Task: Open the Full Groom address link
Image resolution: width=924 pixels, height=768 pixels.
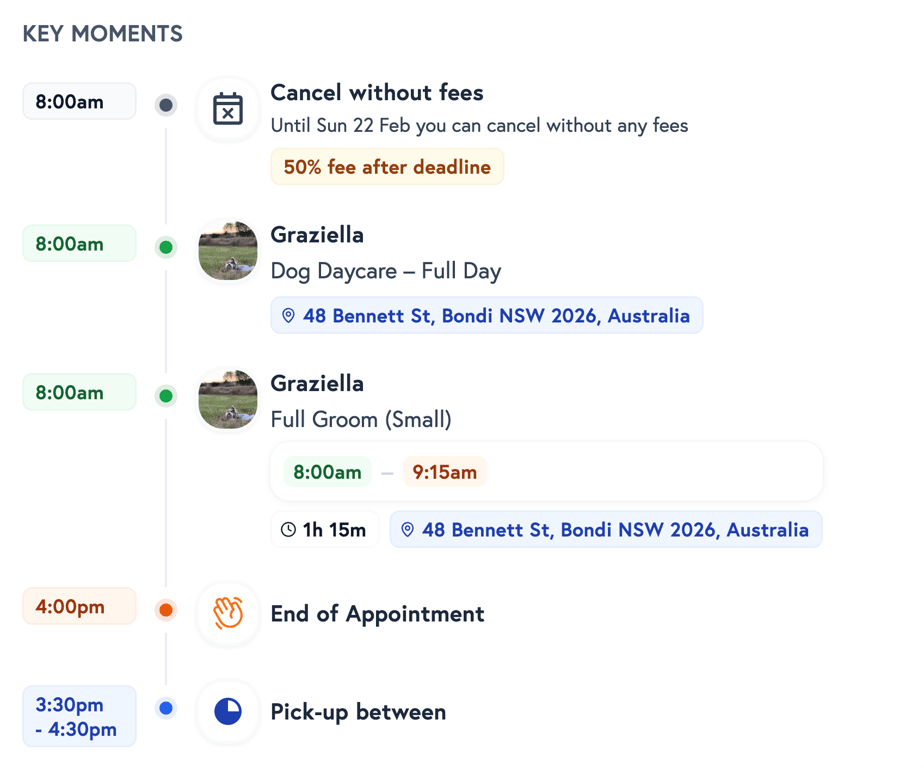Action: pyautogui.click(x=606, y=529)
